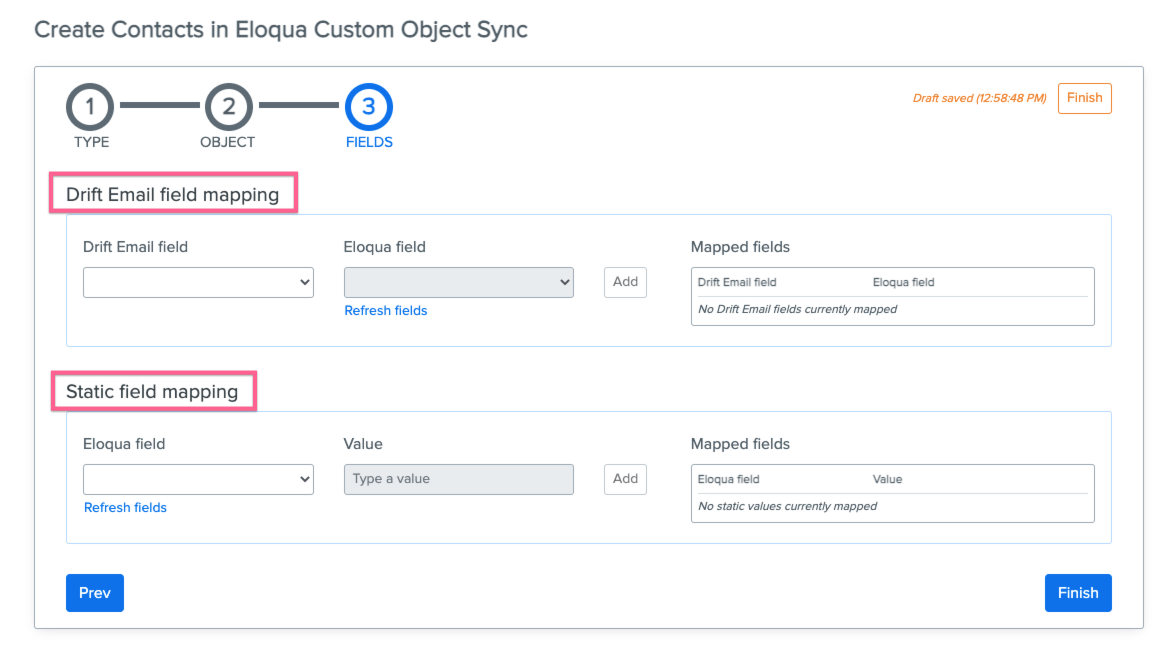Image resolution: width=1164 pixels, height=645 pixels.
Task: Focus the 'Type a value' input
Action: pyautogui.click(x=459, y=479)
